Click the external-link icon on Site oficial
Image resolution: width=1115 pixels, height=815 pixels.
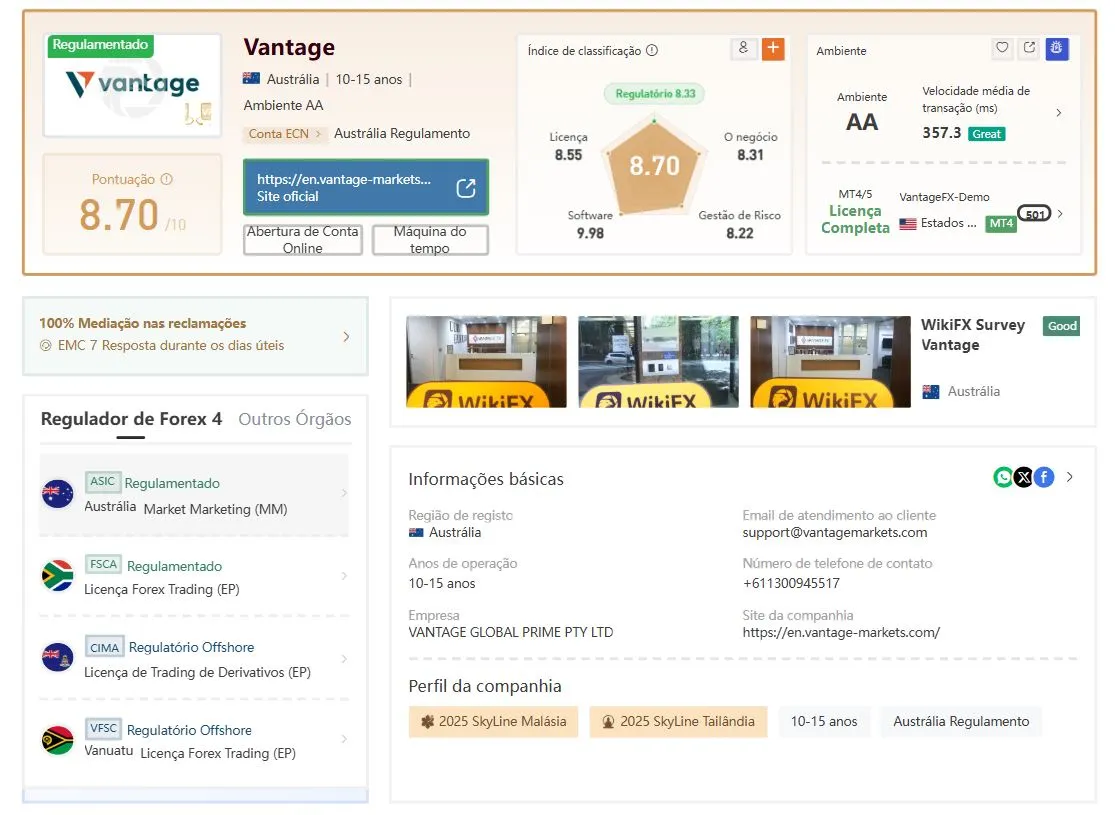[x=466, y=188]
